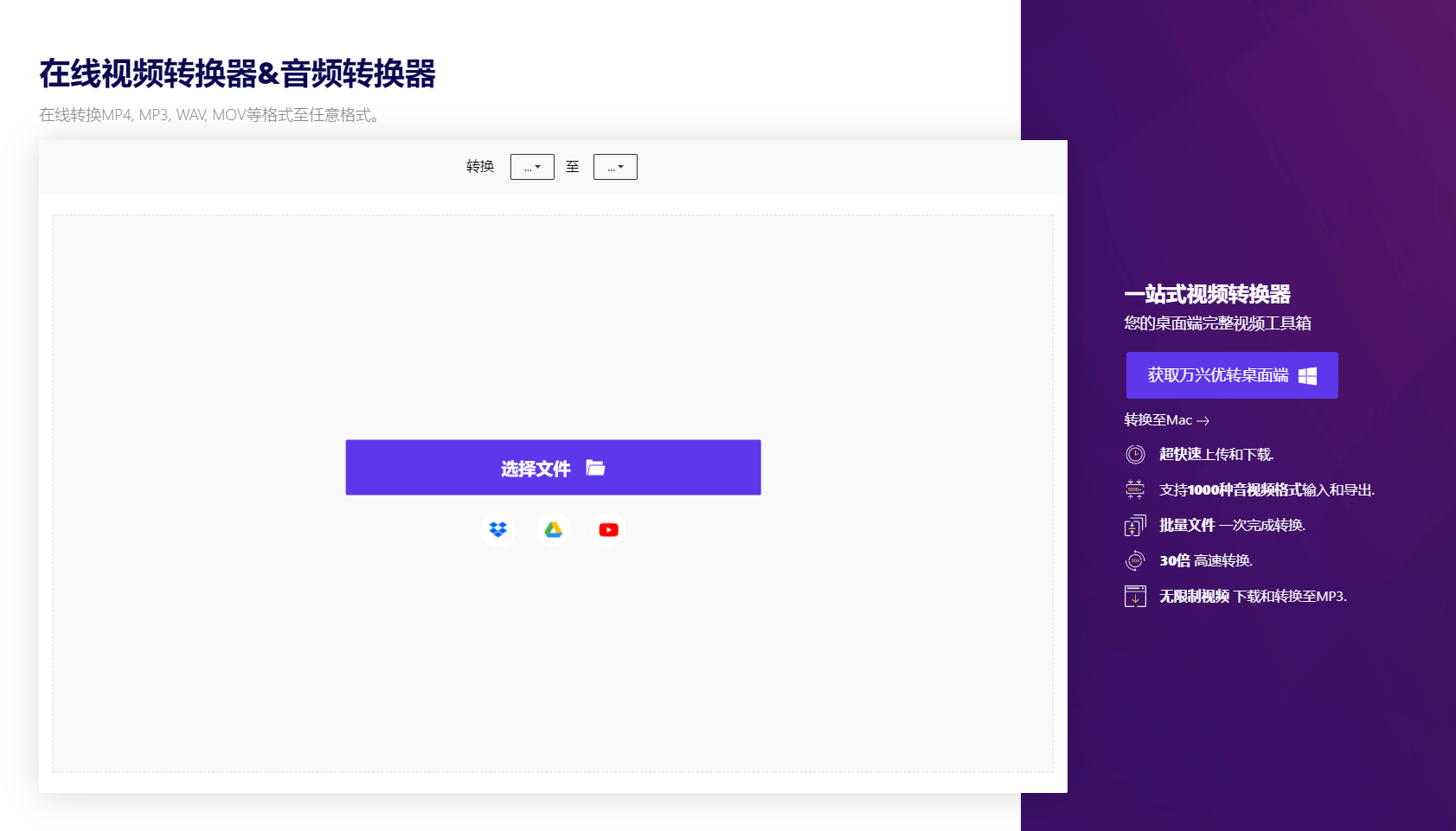The width and height of the screenshot is (1456, 831).
Task: Import a file from Dropbox
Action: (x=497, y=528)
